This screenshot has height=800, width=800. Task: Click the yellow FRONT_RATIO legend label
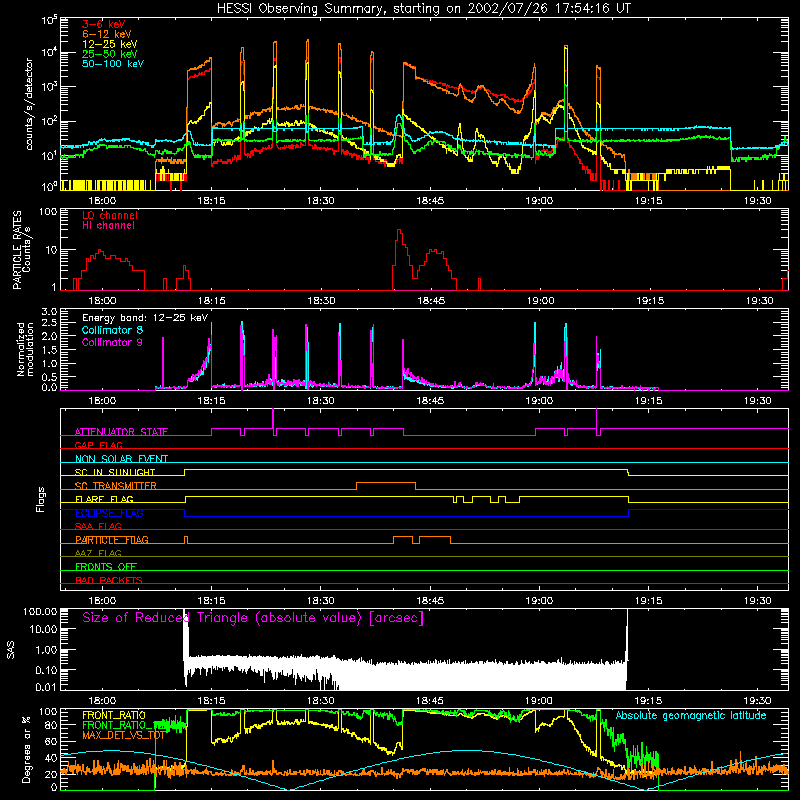coord(114,715)
